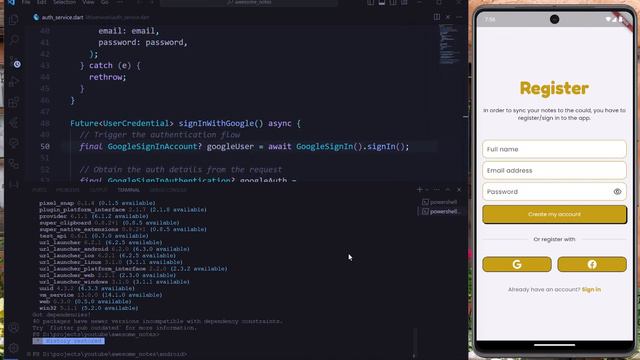Click the awesome_notes command center search box
This screenshot has width=640, height=360.
[x=249, y=2]
